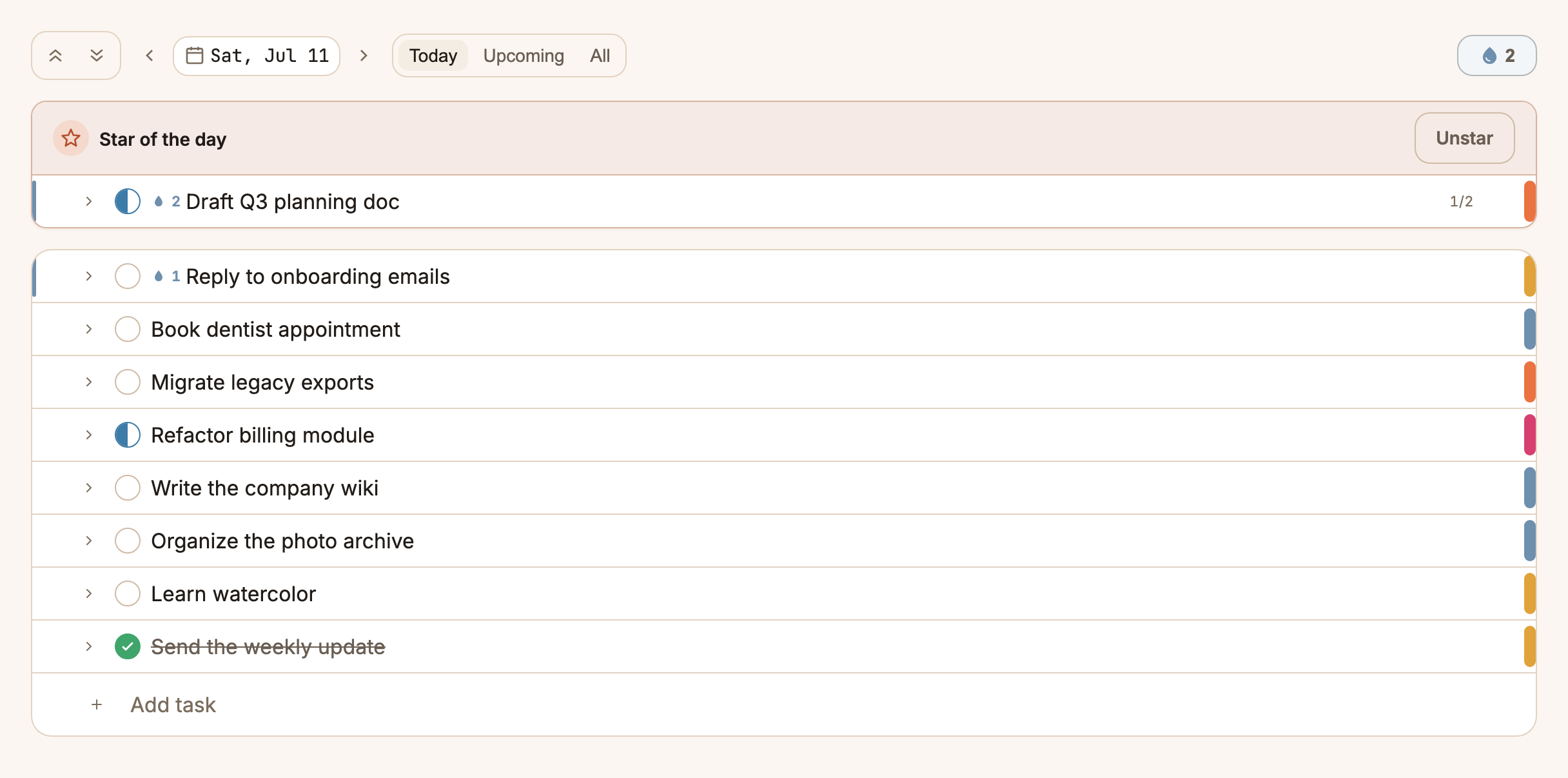Check off Organize the photo archive
Screen dimensions: 1568x778
(128, 541)
